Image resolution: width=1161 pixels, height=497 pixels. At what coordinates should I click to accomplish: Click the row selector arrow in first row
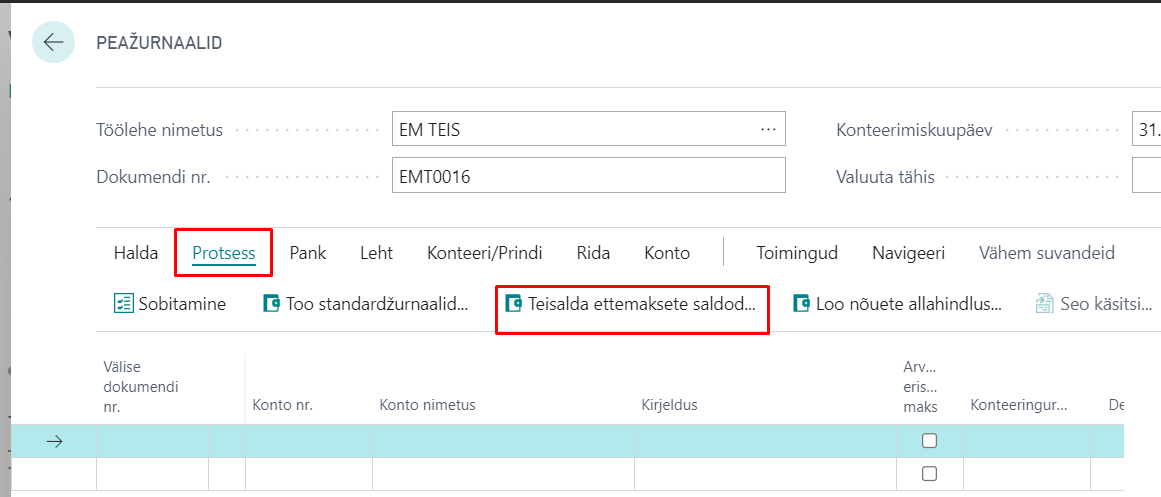[x=54, y=441]
